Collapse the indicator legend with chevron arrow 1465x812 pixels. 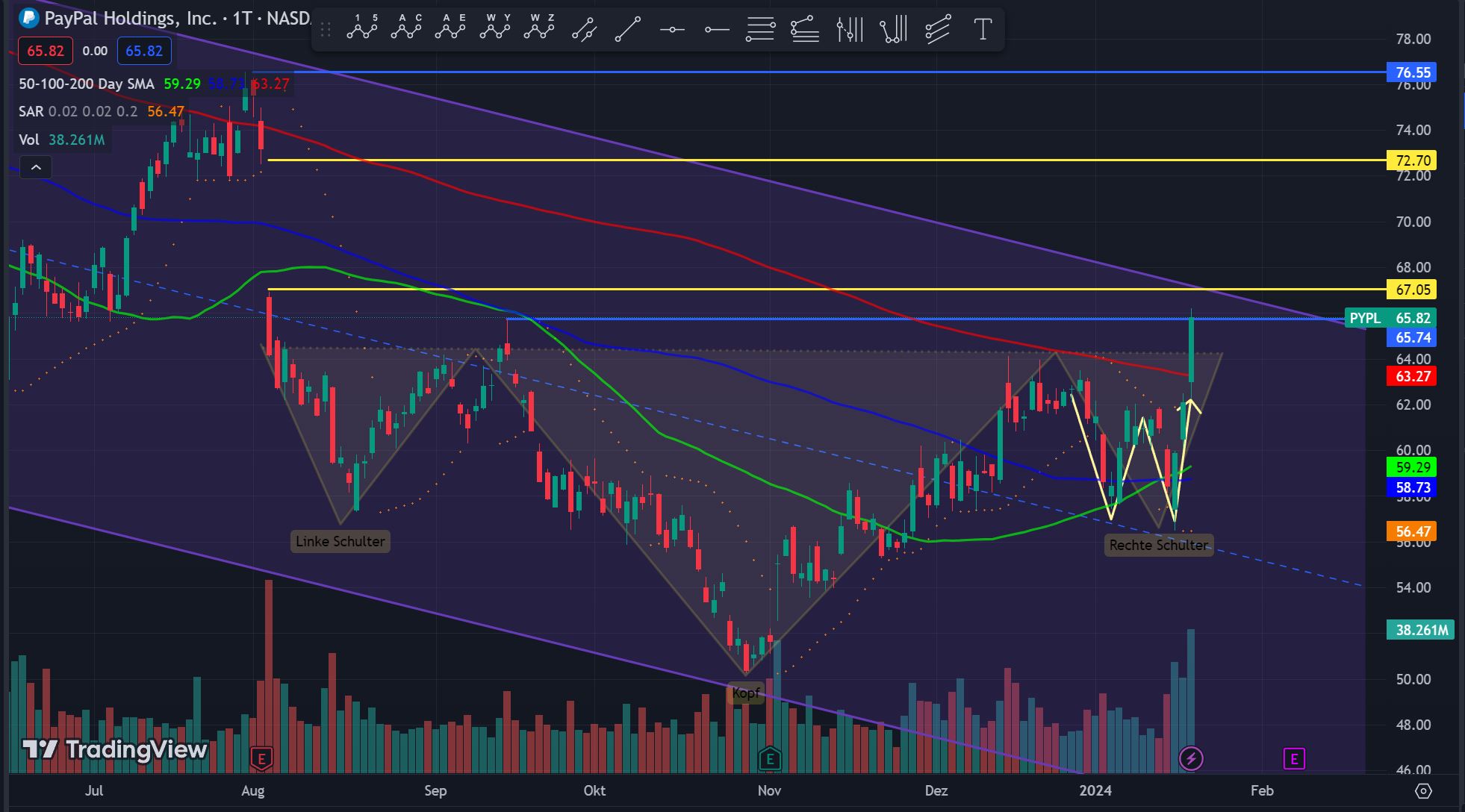[x=36, y=168]
